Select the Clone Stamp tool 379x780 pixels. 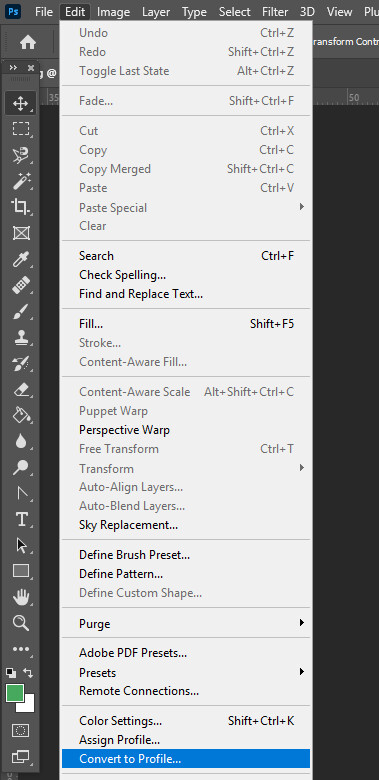click(20, 338)
